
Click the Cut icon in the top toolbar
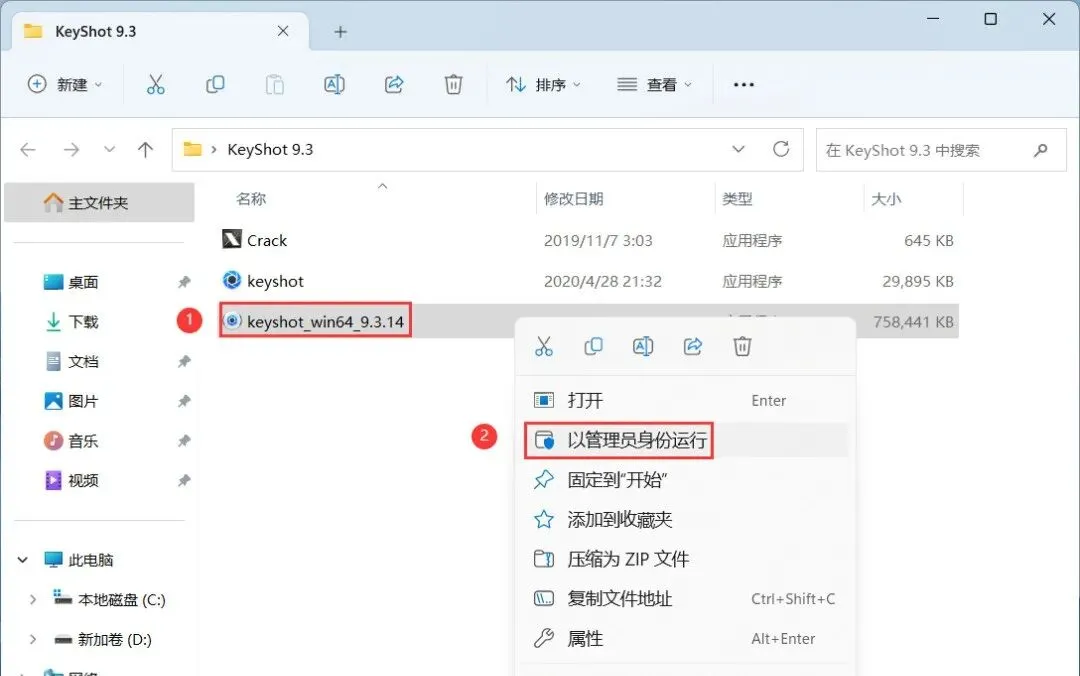pos(156,84)
